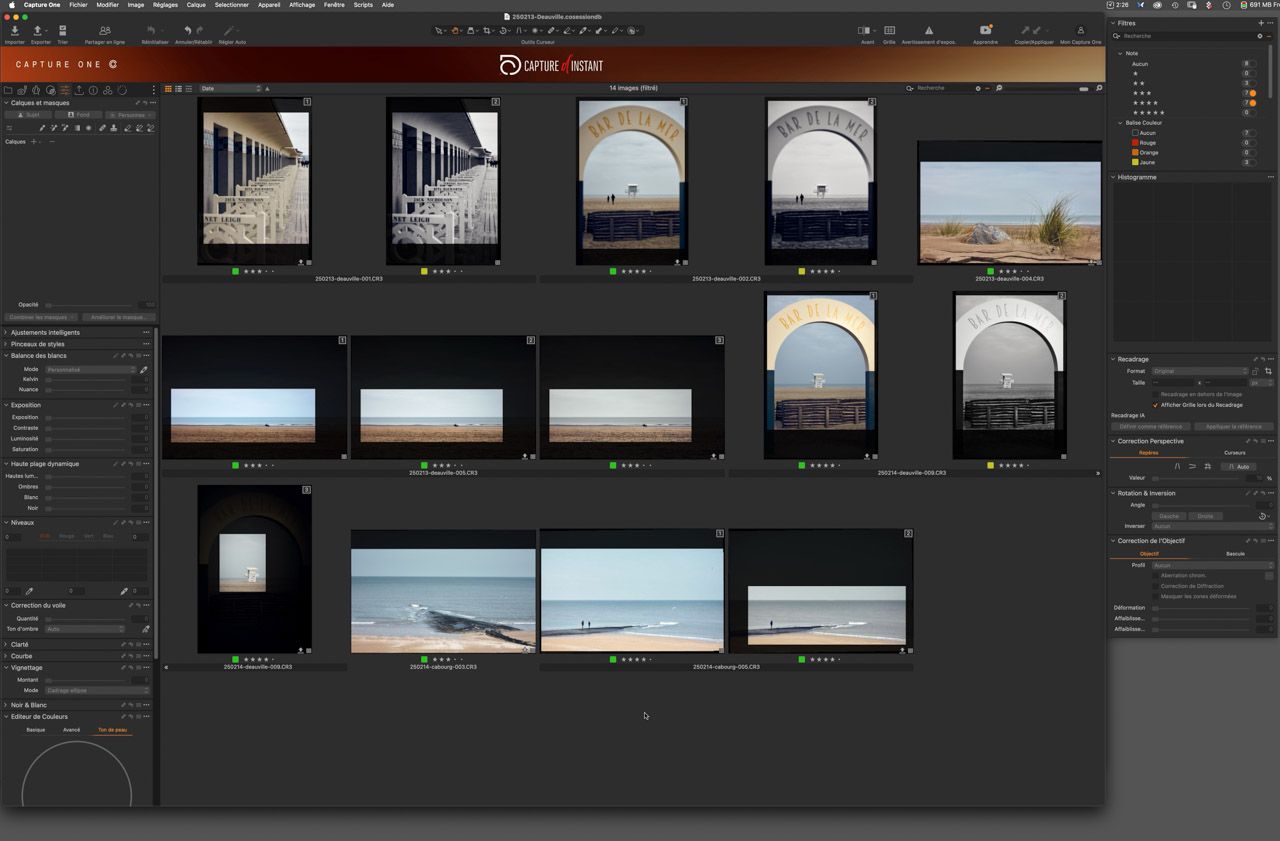Viewport: 1280px width, 841px height.
Task: Open the Library folder tool tab
Action: tap(8, 90)
